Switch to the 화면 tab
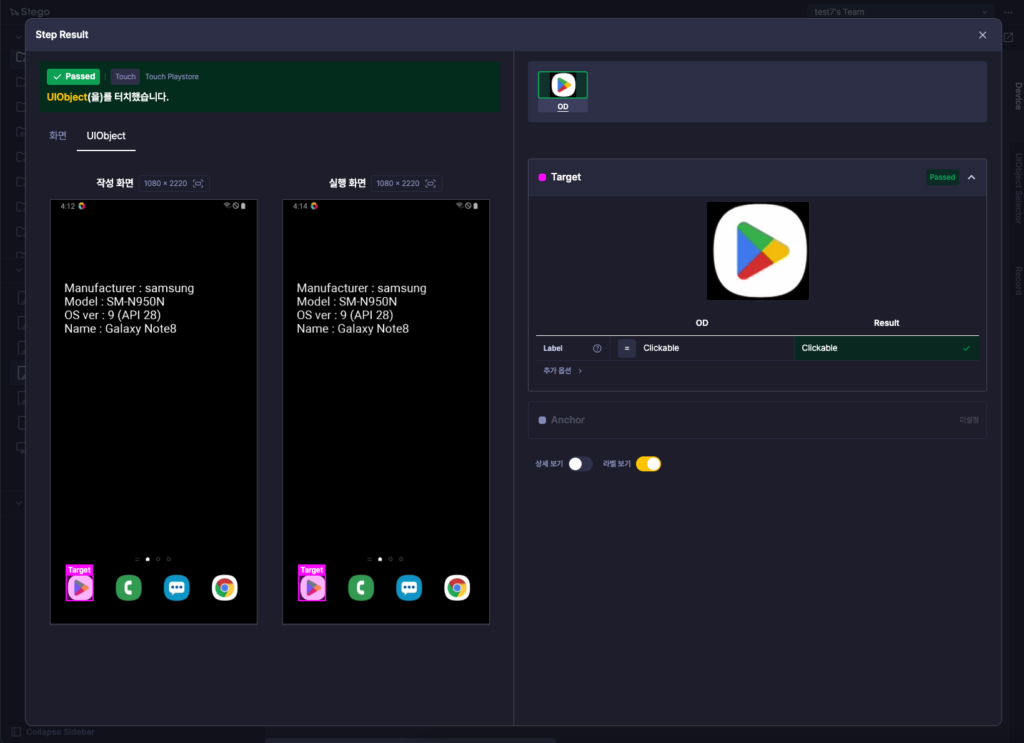This screenshot has height=743, width=1024. coord(58,136)
